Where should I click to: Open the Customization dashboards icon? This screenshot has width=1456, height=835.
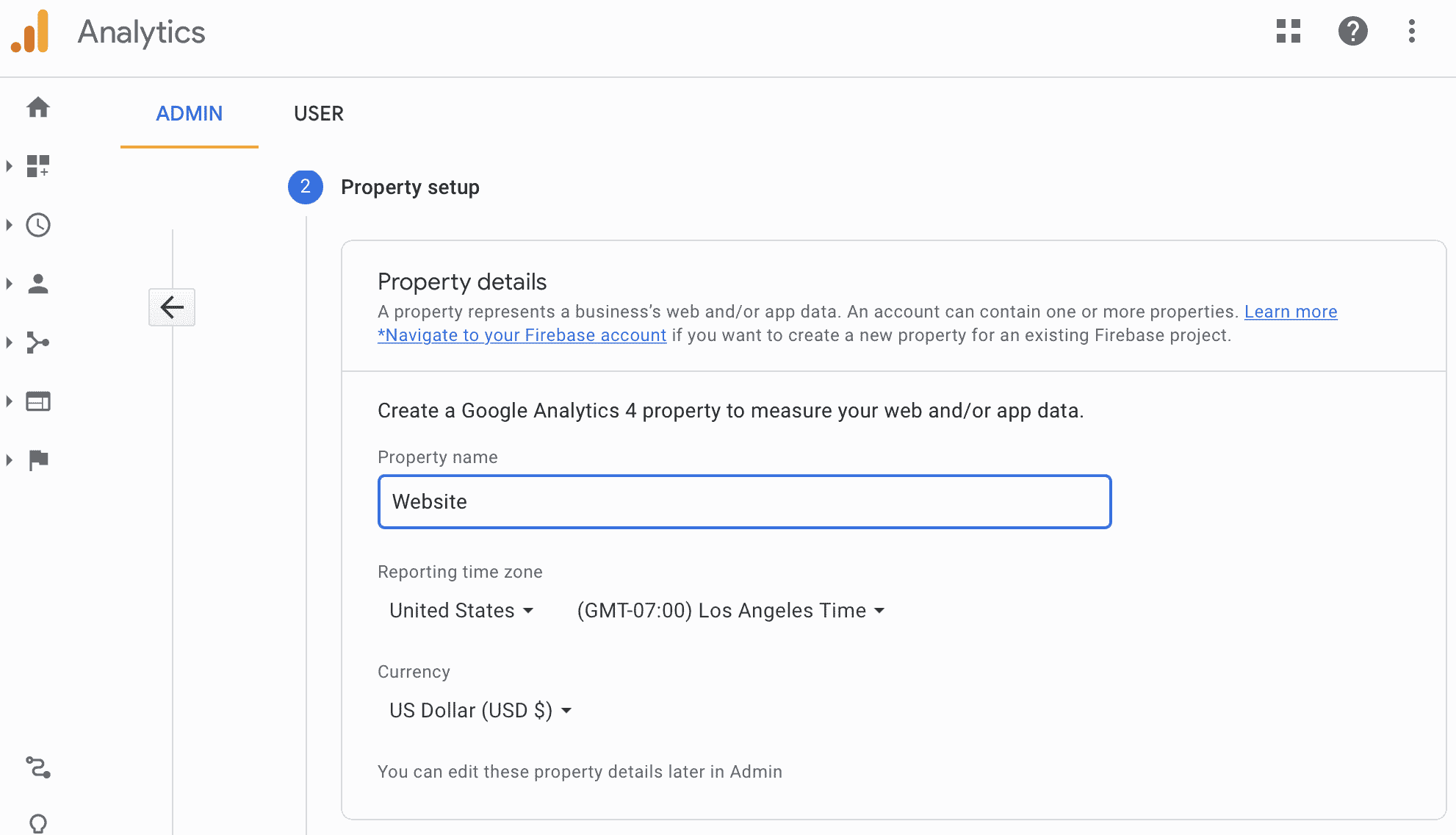tap(38, 166)
